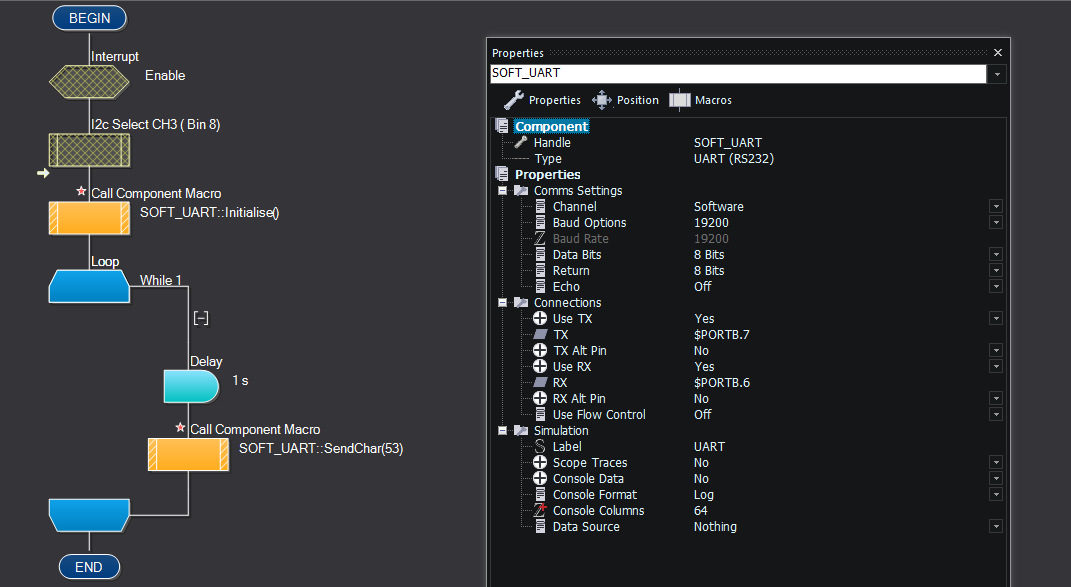Click the Label value UART
The width and height of the screenshot is (1071, 587).
pos(710,447)
